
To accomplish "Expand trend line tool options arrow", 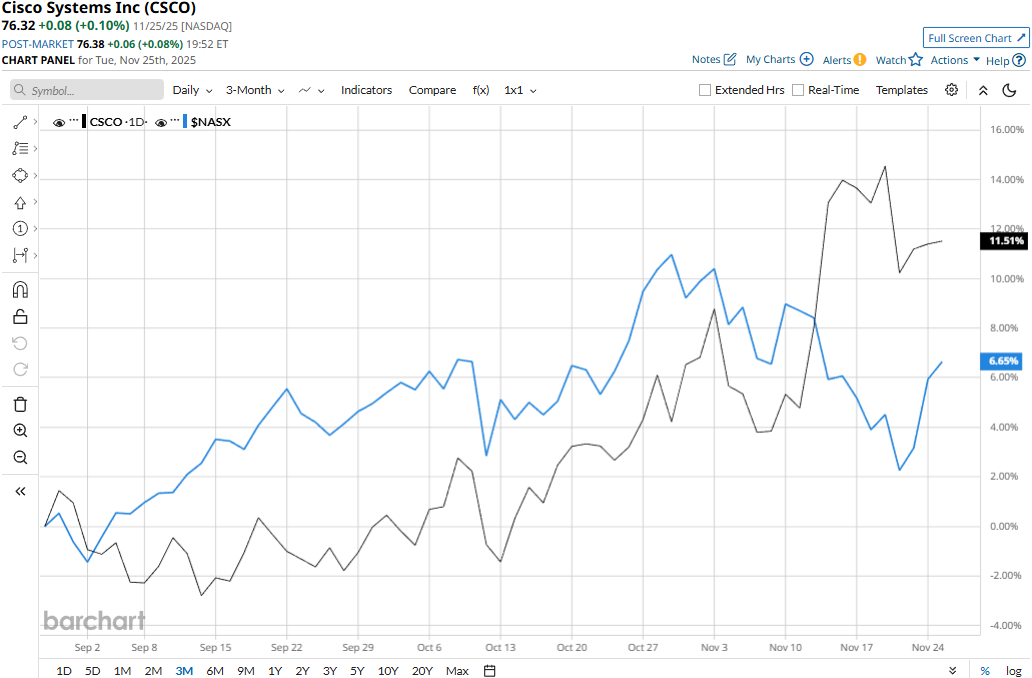I will click(x=35, y=122).
